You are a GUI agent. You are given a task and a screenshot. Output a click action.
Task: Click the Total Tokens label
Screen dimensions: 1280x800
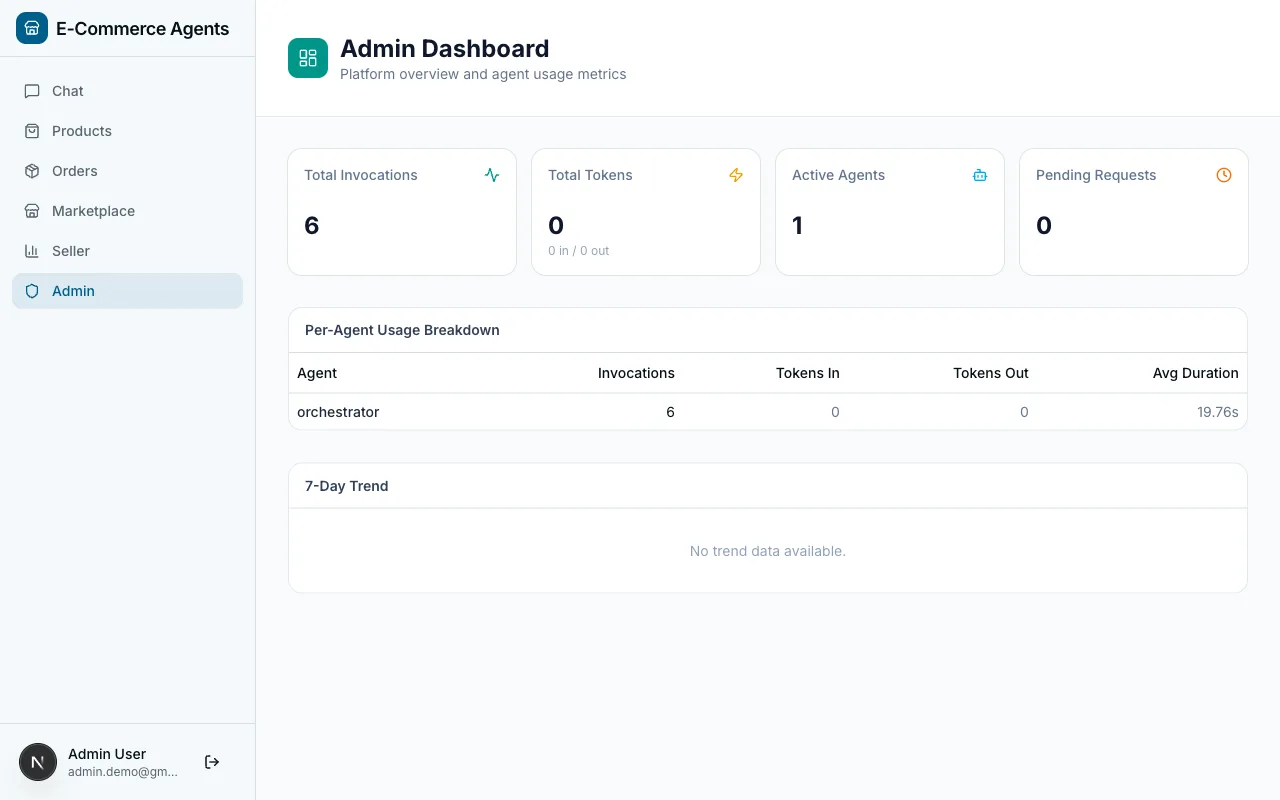(x=590, y=175)
